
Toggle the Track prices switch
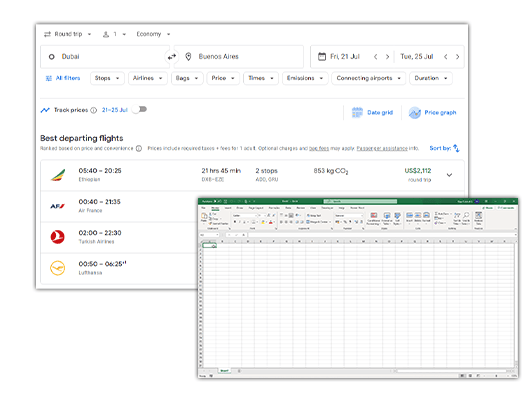(x=140, y=109)
